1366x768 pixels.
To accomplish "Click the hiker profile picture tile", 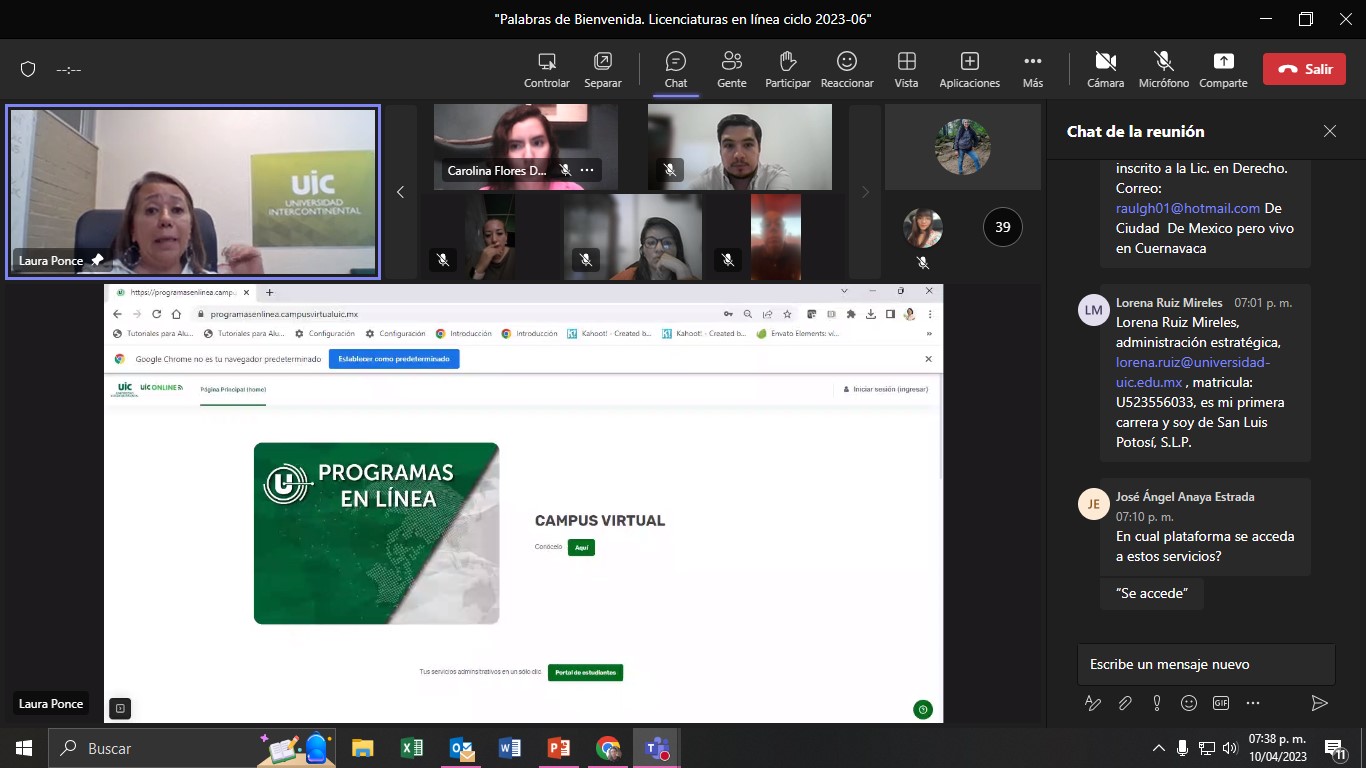I will [x=963, y=147].
